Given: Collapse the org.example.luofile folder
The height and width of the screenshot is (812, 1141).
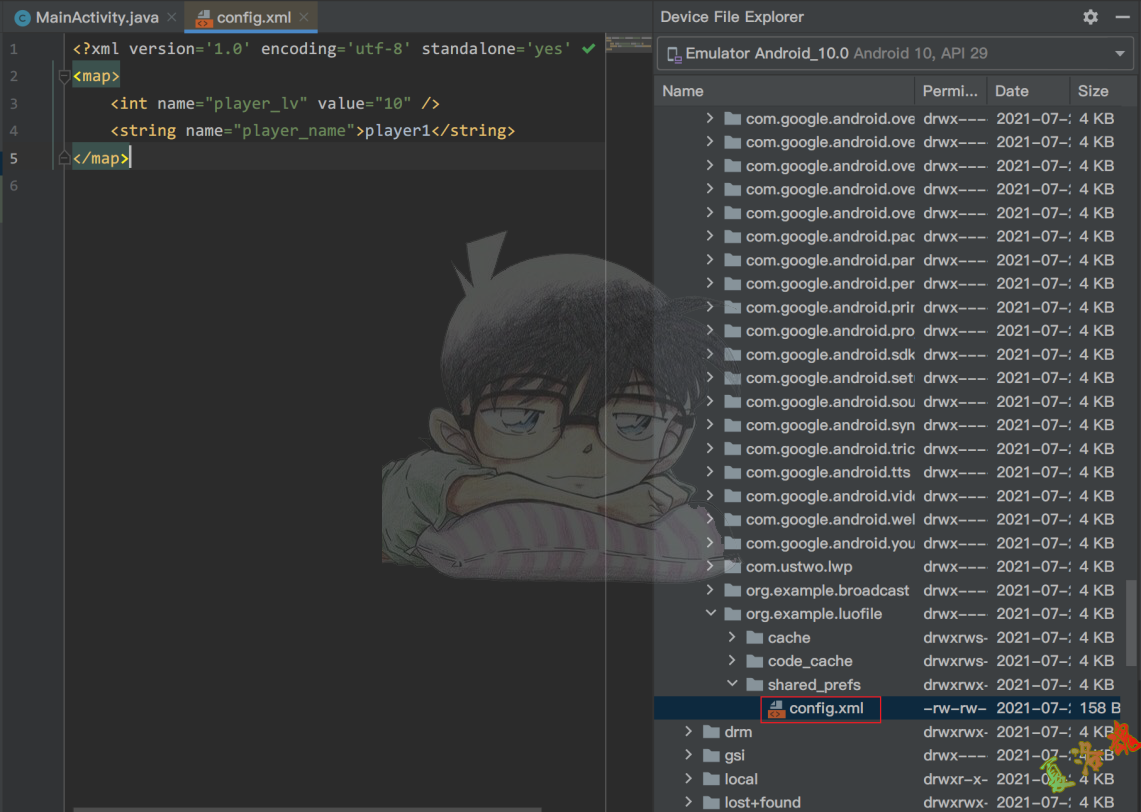Looking at the screenshot, I should [710, 614].
